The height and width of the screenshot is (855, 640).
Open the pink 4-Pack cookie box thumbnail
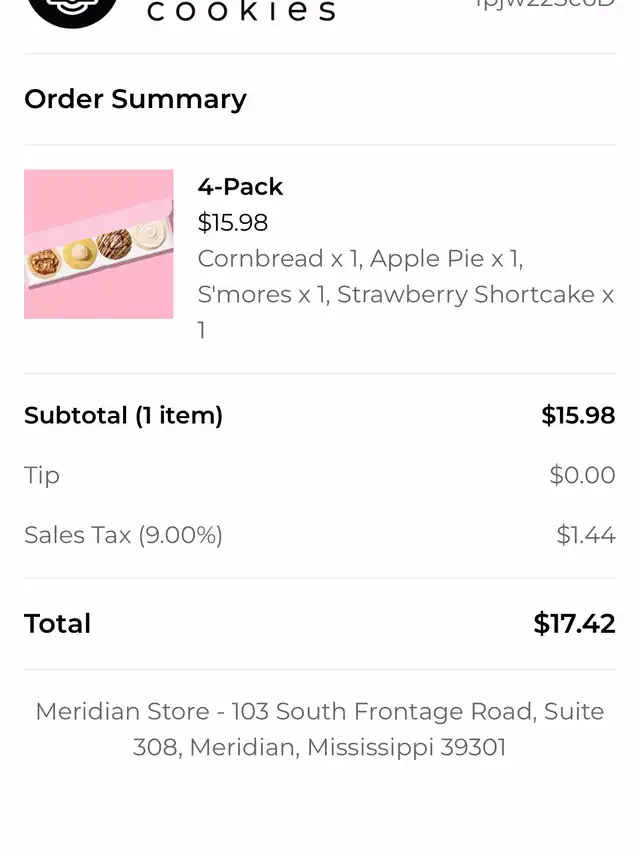pyautogui.click(x=99, y=244)
